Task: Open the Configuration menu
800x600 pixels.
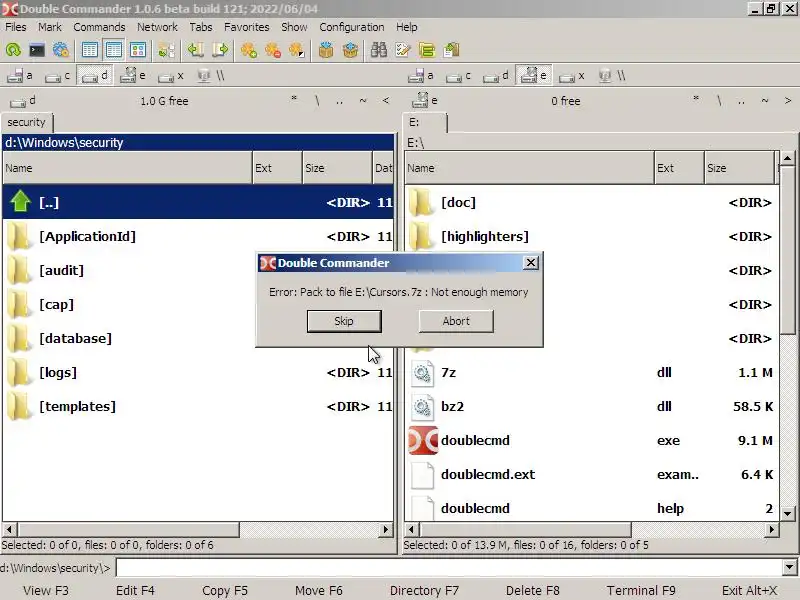Action: [352, 27]
